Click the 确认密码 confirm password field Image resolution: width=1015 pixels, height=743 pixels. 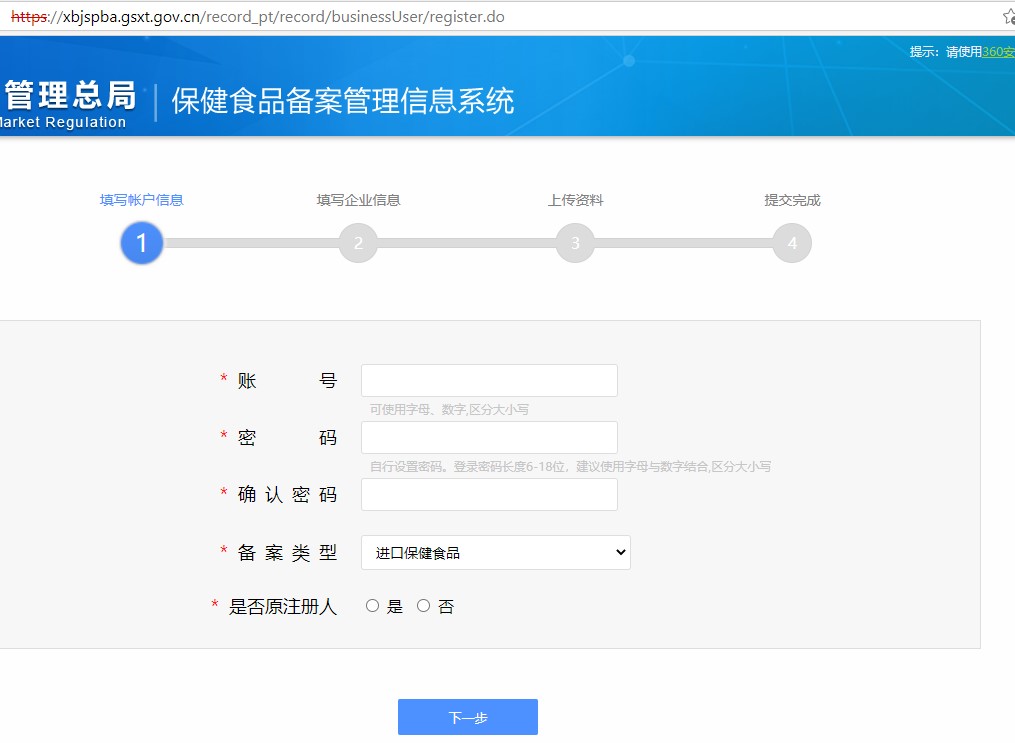[488, 494]
